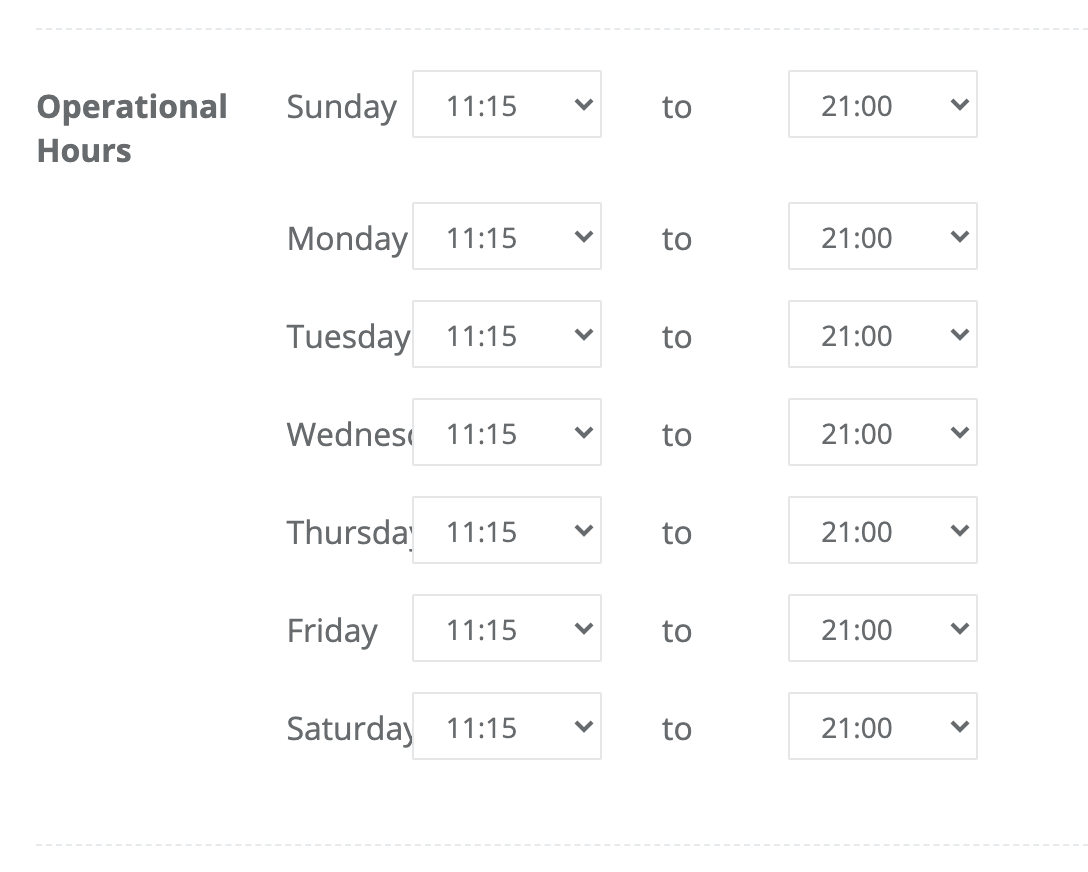The width and height of the screenshot is (1088, 872).
Task: Click the Saturday day label
Action: click(x=350, y=729)
